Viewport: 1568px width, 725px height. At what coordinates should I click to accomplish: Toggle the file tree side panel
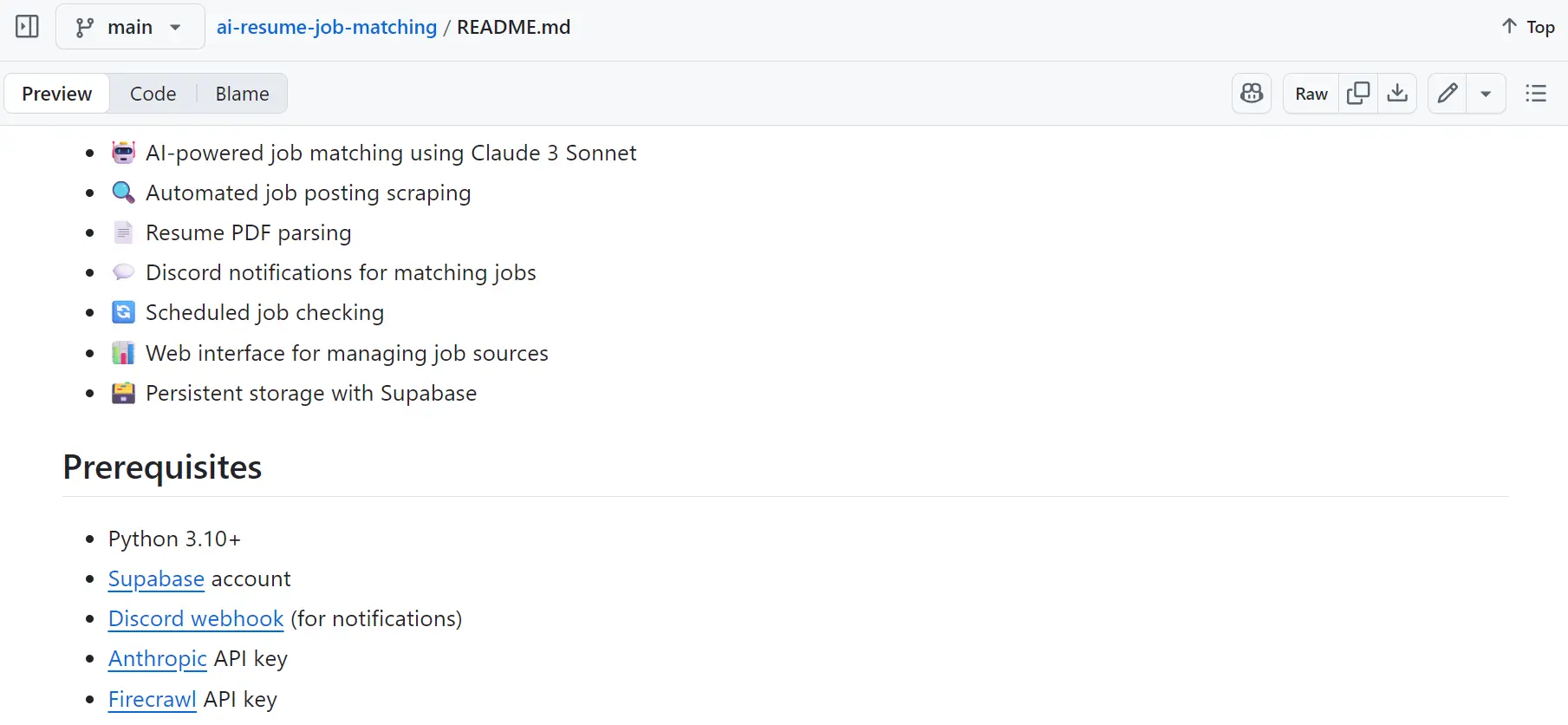point(27,26)
